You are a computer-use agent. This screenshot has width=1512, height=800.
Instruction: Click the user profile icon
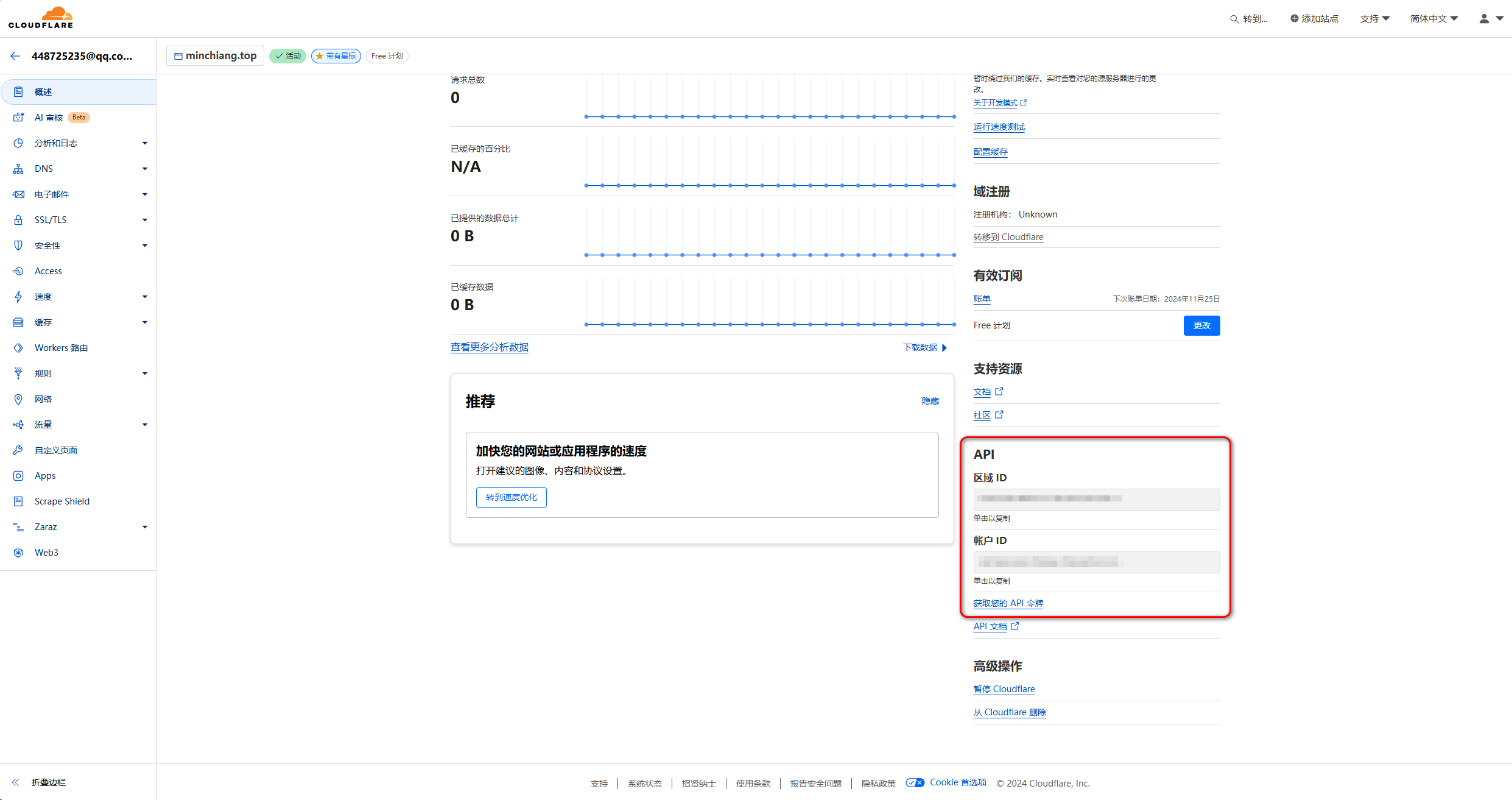(1485, 19)
